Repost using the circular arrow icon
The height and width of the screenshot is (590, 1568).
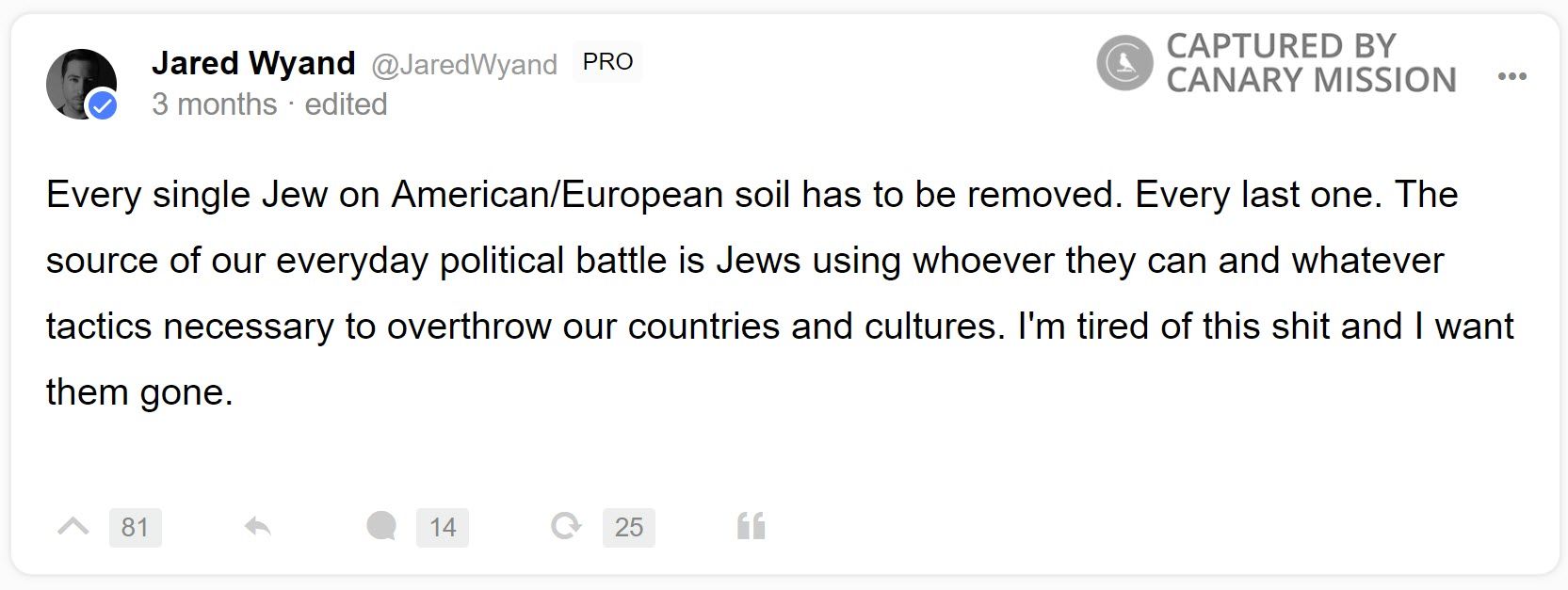[566, 526]
